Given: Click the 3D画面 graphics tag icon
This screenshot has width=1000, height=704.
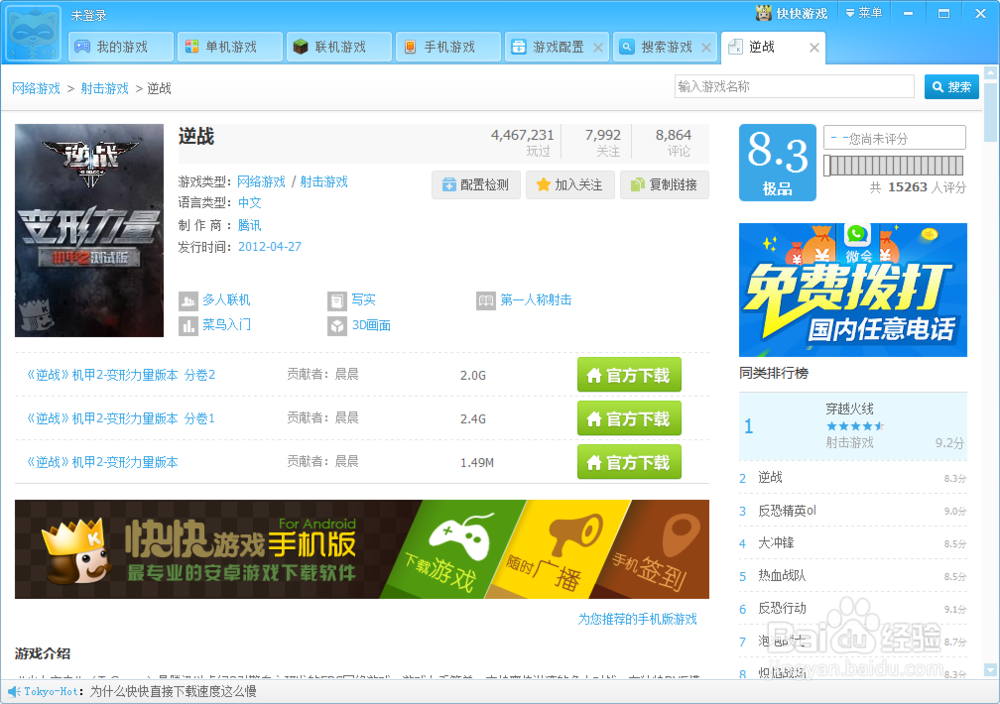Looking at the screenshot, I should (x=337, y=322).
